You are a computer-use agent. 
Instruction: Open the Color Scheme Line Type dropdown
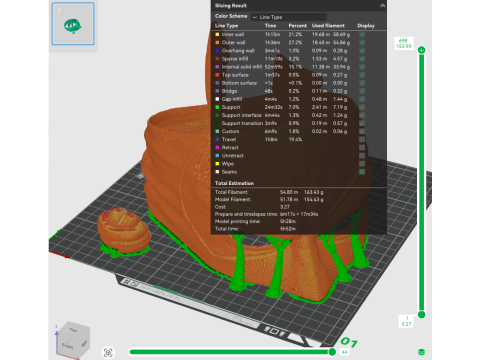(x=289, y=17)
